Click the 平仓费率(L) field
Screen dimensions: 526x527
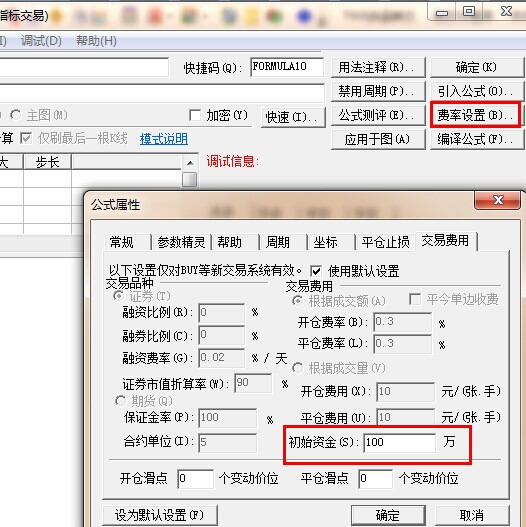tap(403, 343)
